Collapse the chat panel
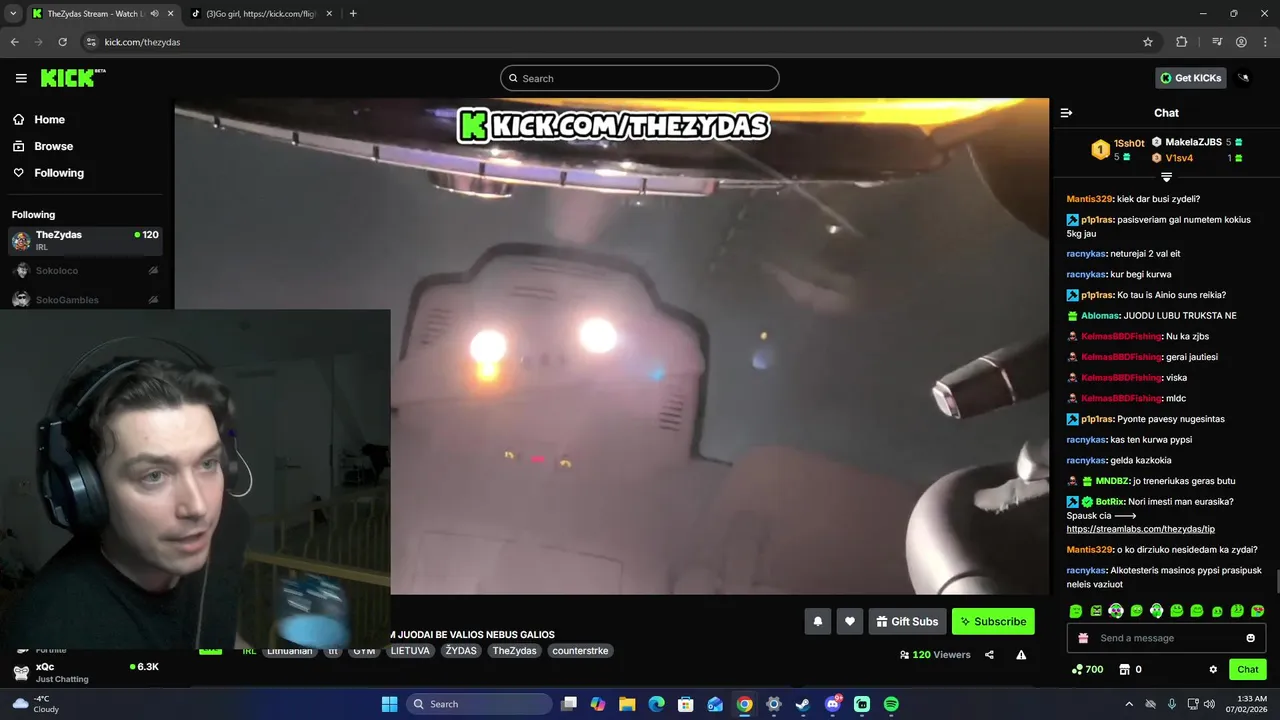 point(1066,113)
